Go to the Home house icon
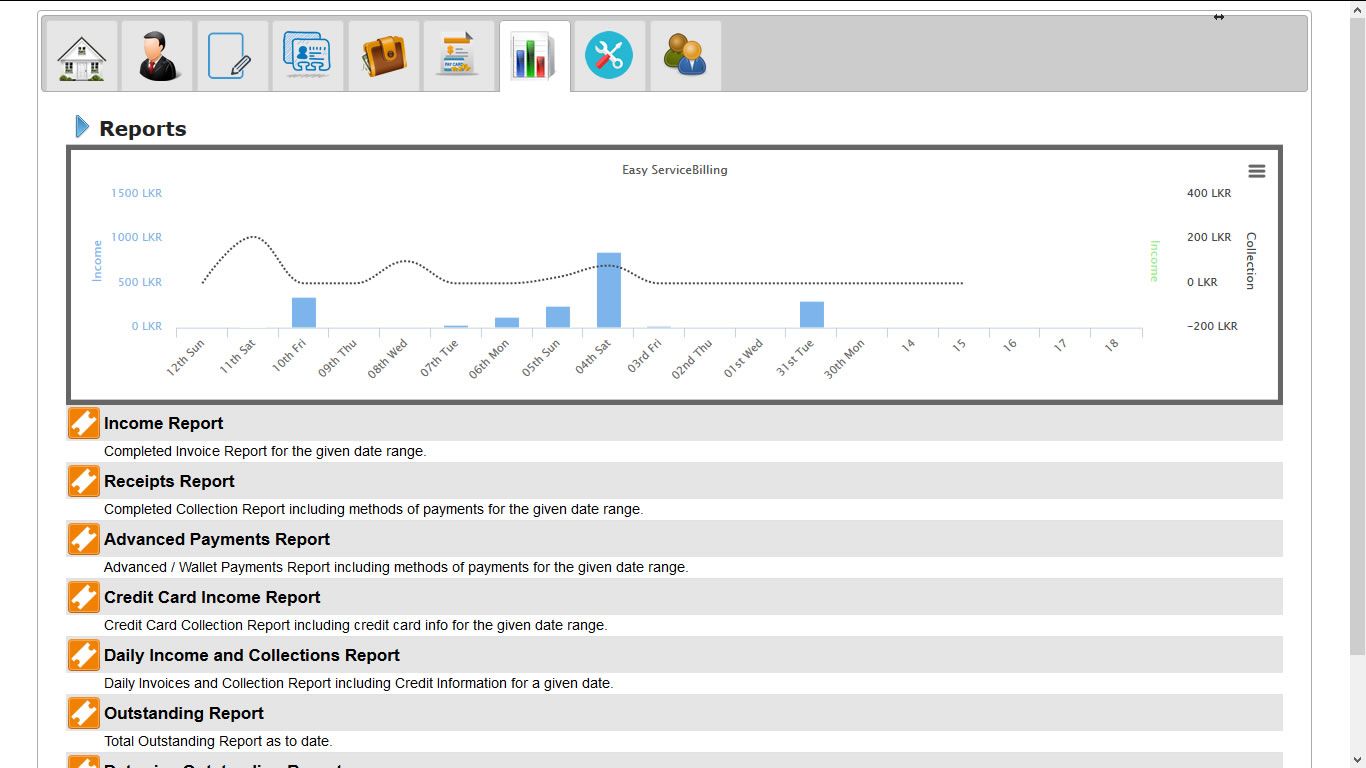 click(82, 56)
